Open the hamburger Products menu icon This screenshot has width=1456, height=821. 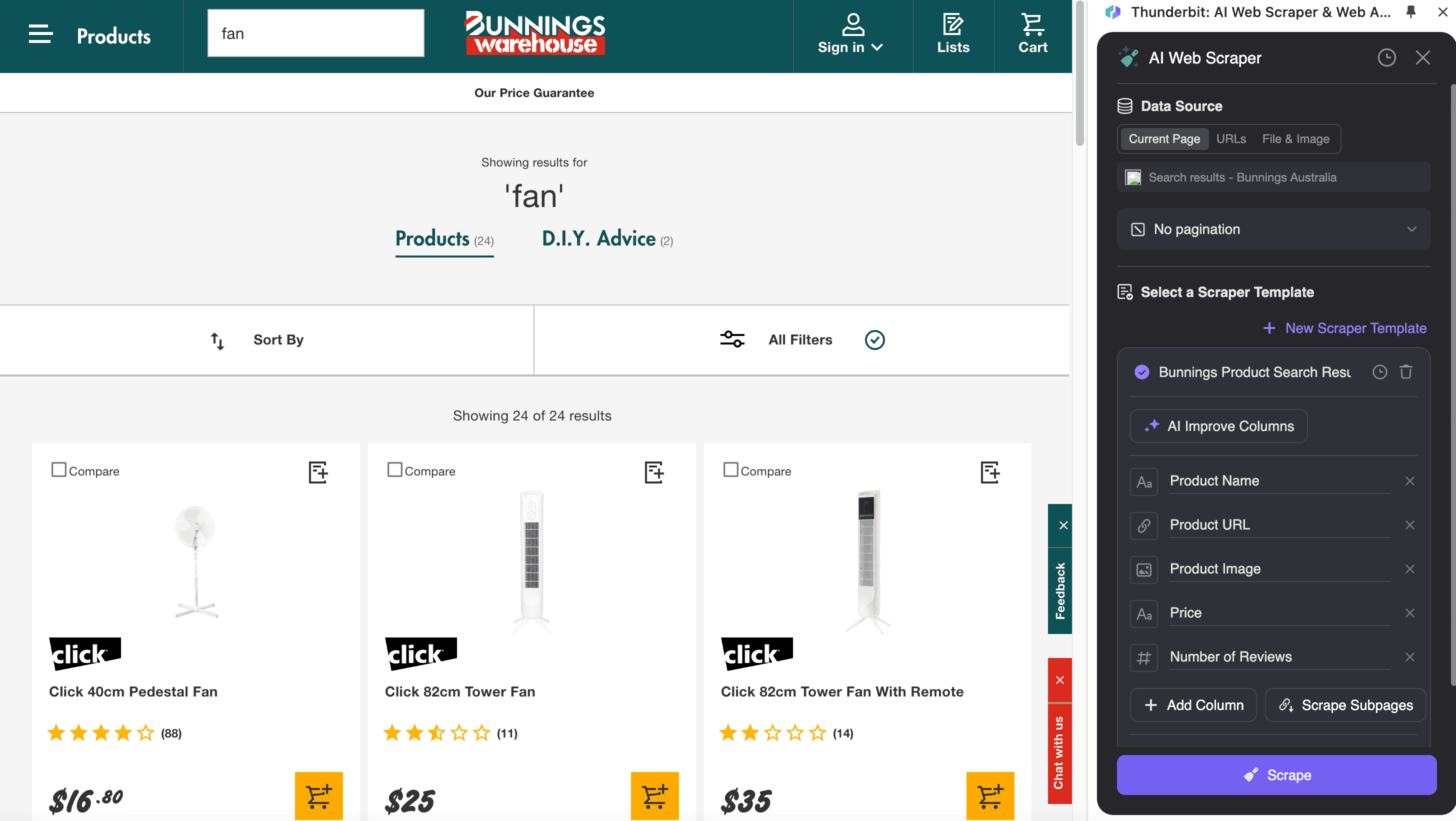(x=40, y=34)
